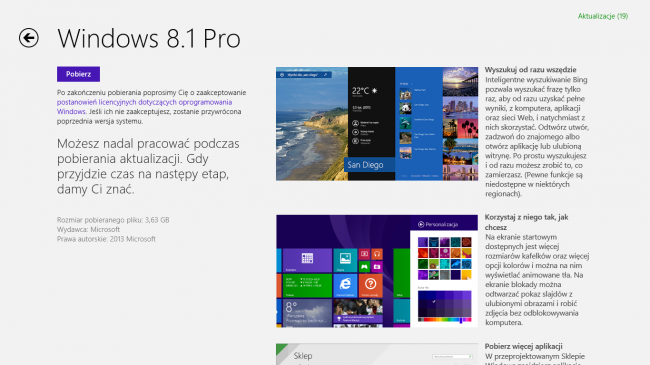Click the San Diego title banner
The image size is (650, 365).
(369, 165)
